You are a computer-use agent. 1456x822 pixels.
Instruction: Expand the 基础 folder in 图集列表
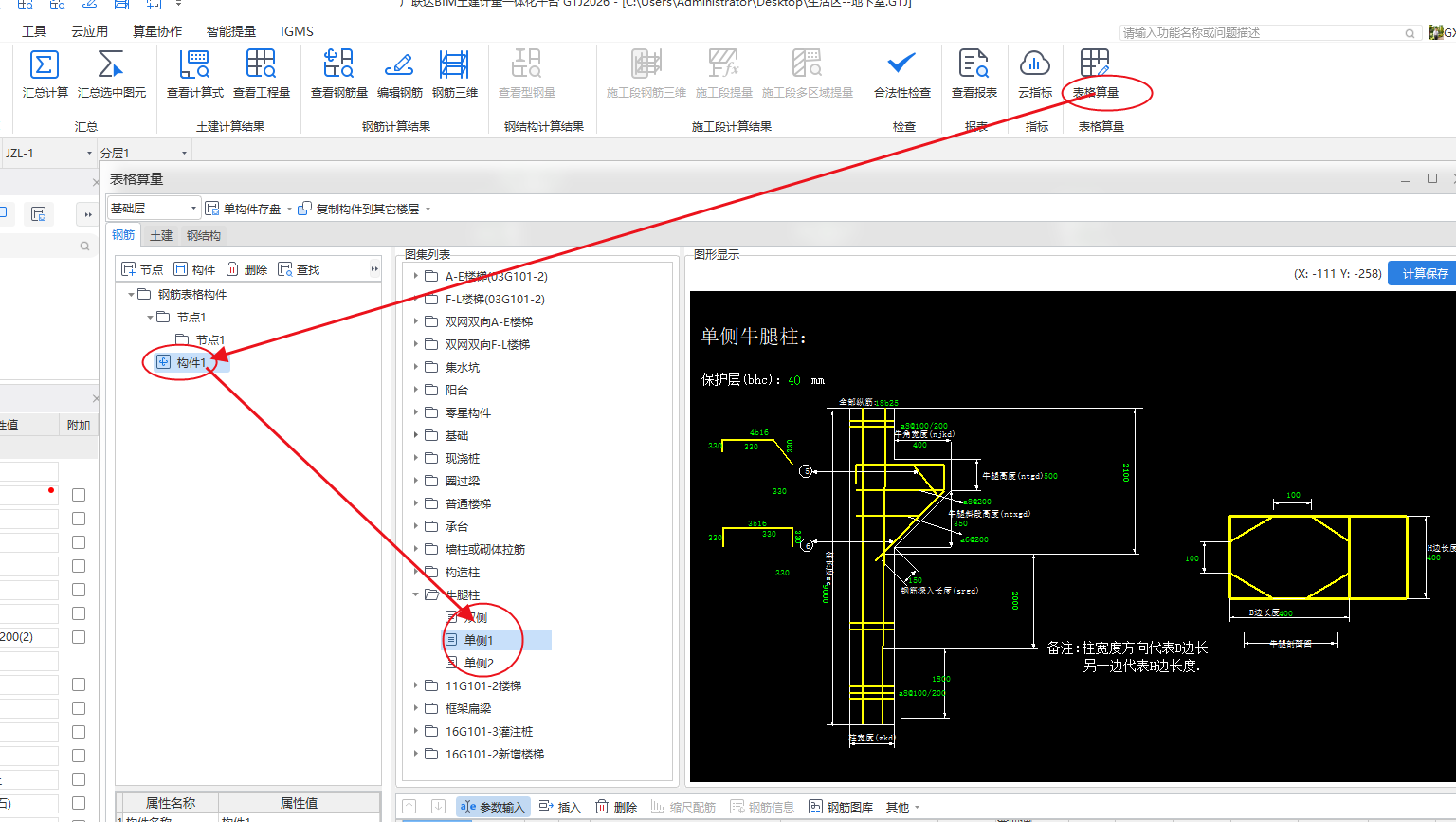(416, 436)
